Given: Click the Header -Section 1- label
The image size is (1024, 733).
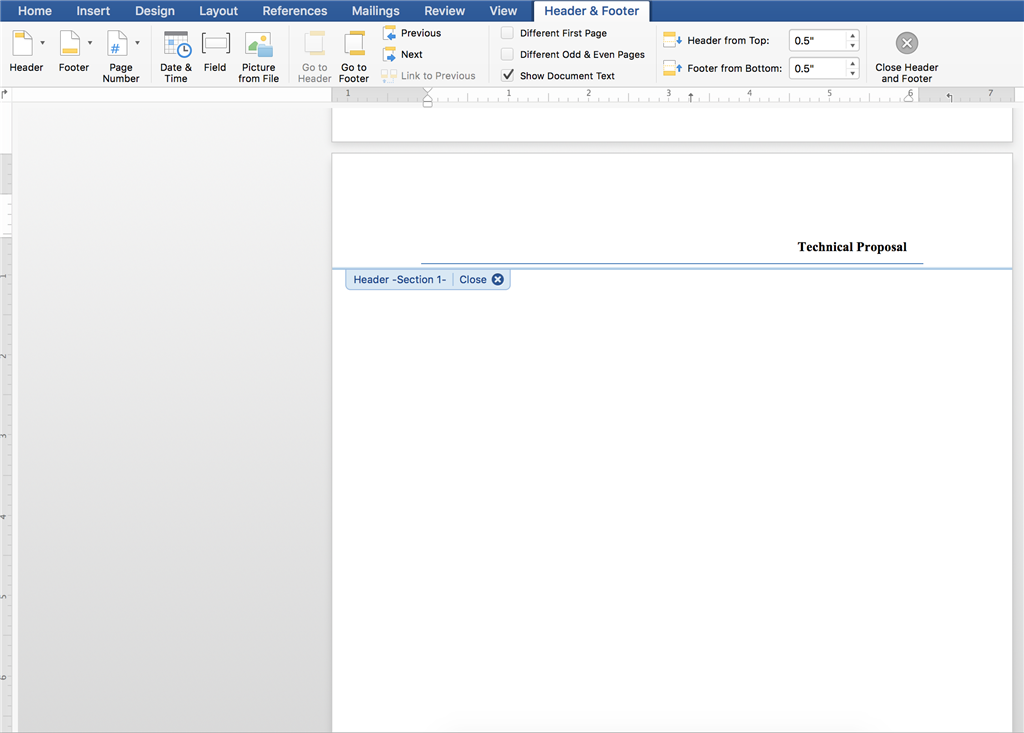Looking at the screenshot, I should [x=400, y=280].
